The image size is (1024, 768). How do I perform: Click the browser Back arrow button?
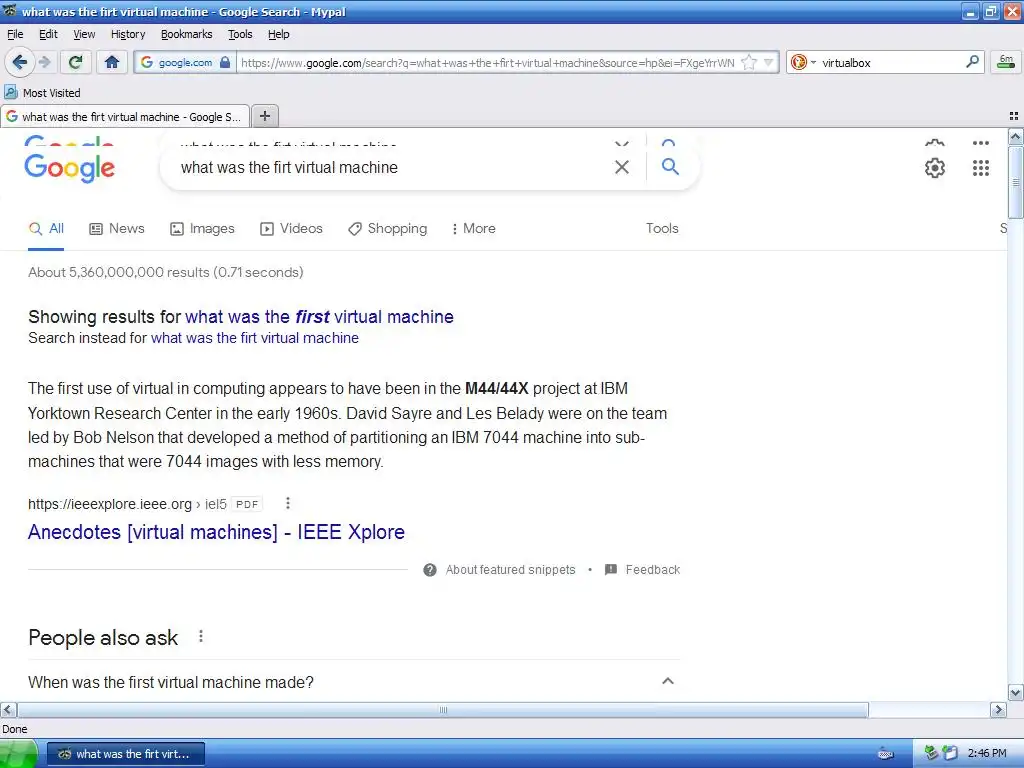tap(19, 62)
